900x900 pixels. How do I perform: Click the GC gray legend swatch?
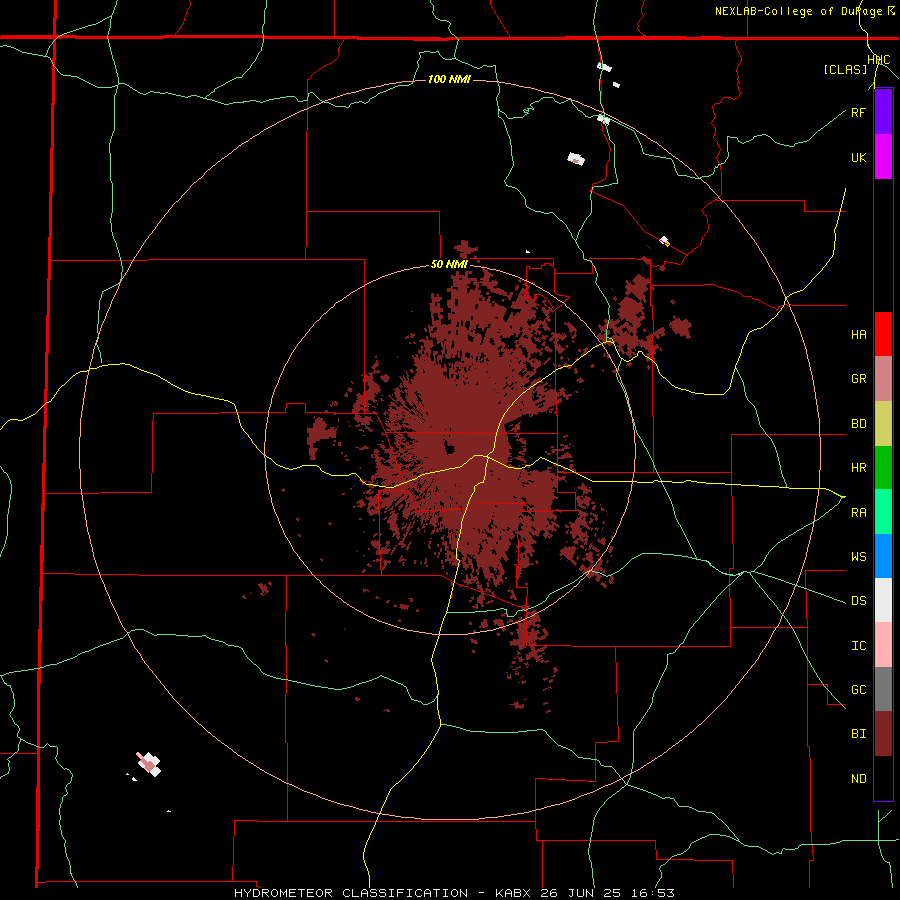point(883,689)
